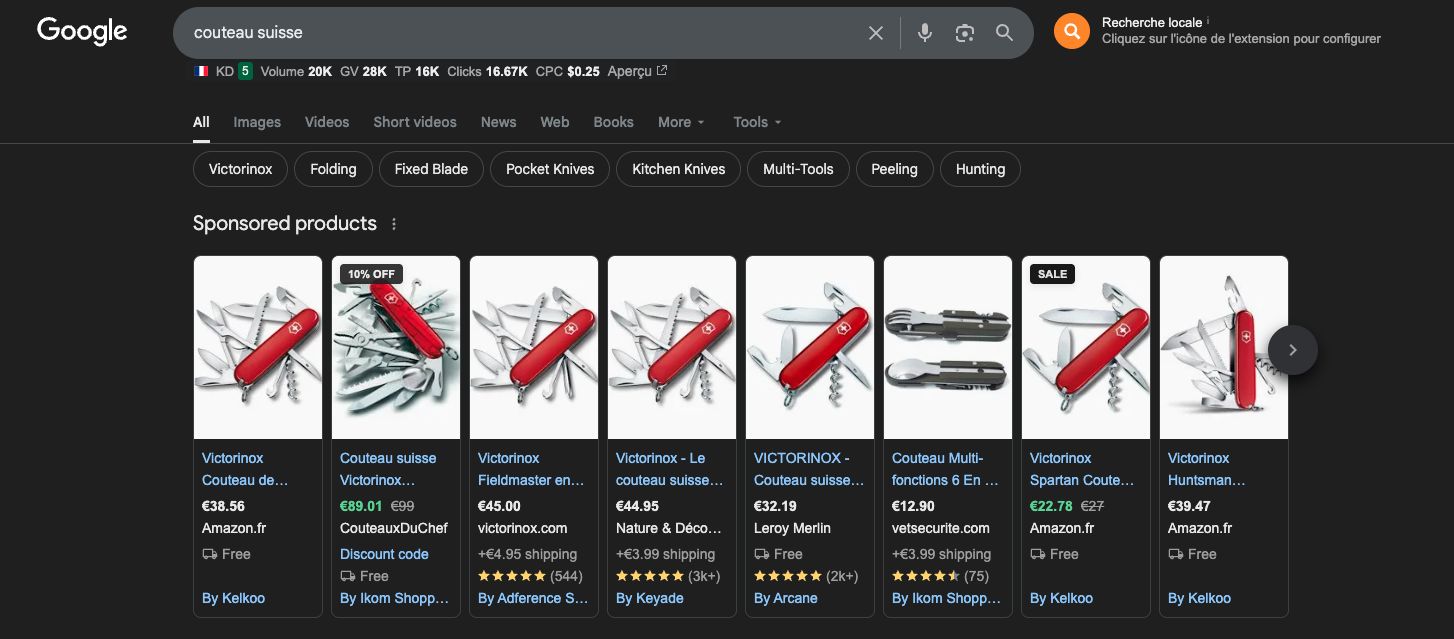Click By Ikom Shopp under CouteauxDuChef
This screenshot has height=639, width=1454.
pos(394,598)
